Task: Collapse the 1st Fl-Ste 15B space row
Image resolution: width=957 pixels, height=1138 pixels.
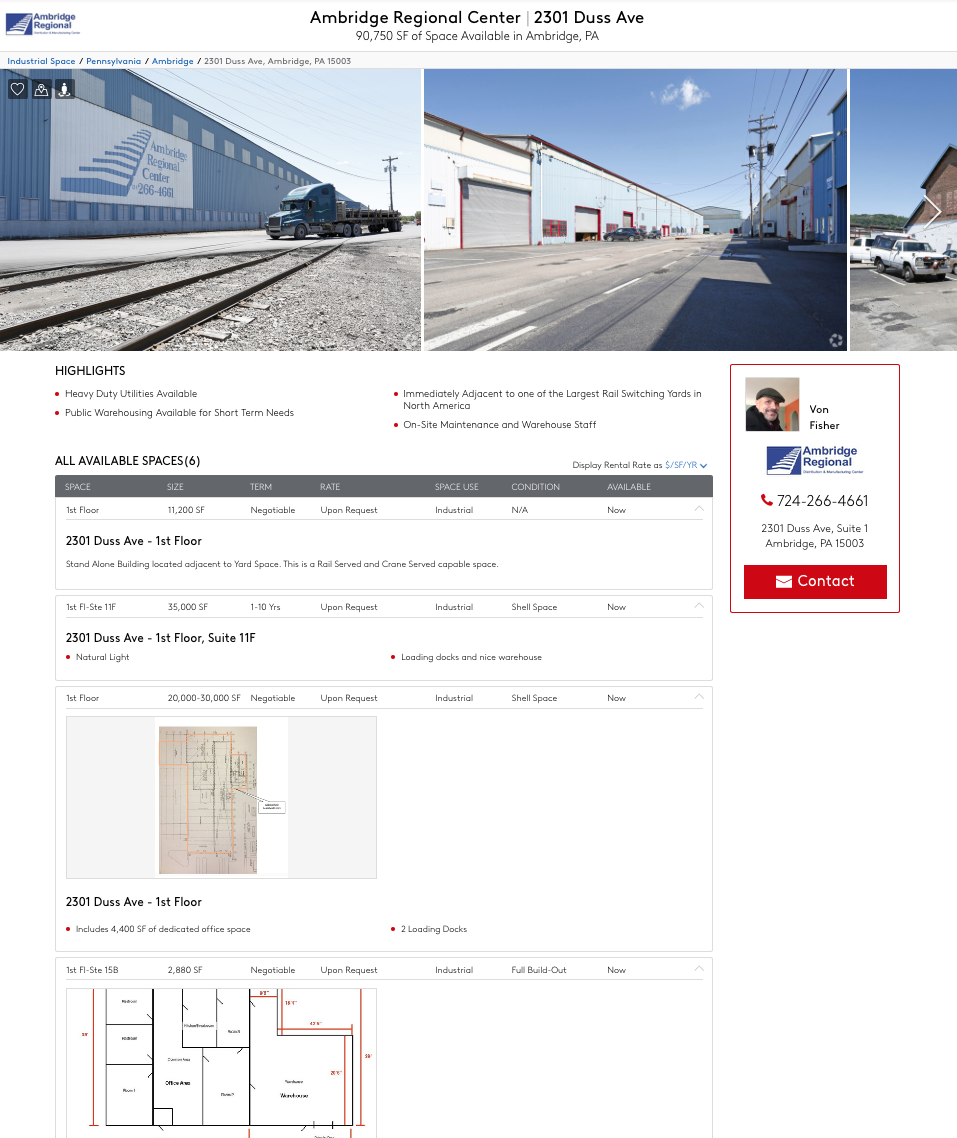Action: tap(699, 969)
